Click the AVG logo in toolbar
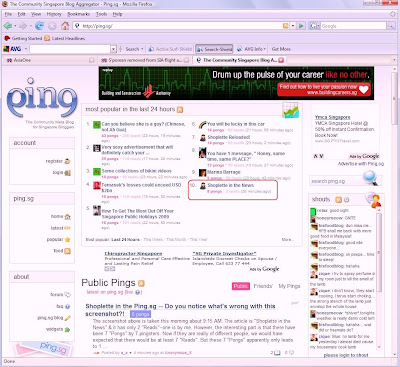 click(12, 49)
